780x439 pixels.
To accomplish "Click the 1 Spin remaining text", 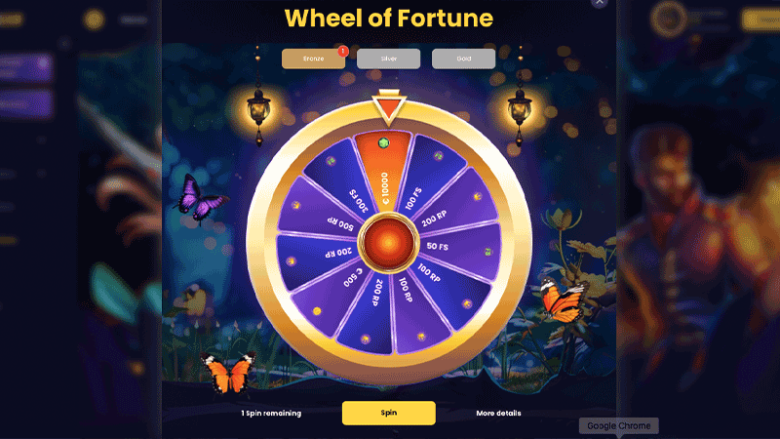I will tap(271, 413).
